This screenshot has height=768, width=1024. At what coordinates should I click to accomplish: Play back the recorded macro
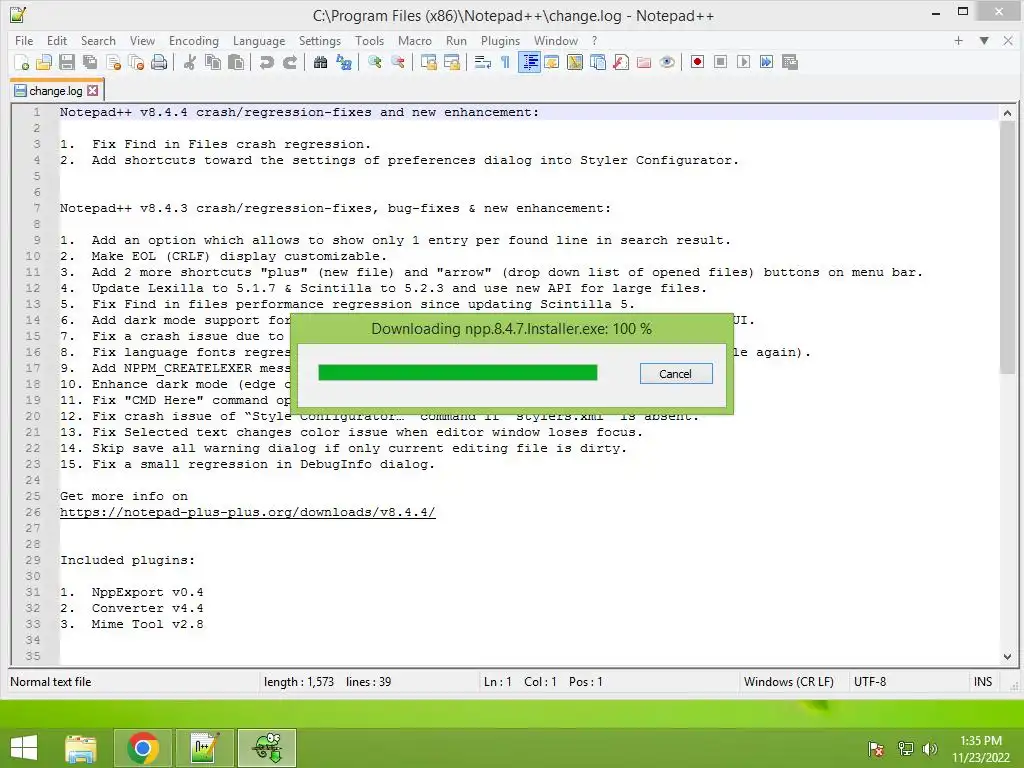pyautogui.click(x=743, y=62)
